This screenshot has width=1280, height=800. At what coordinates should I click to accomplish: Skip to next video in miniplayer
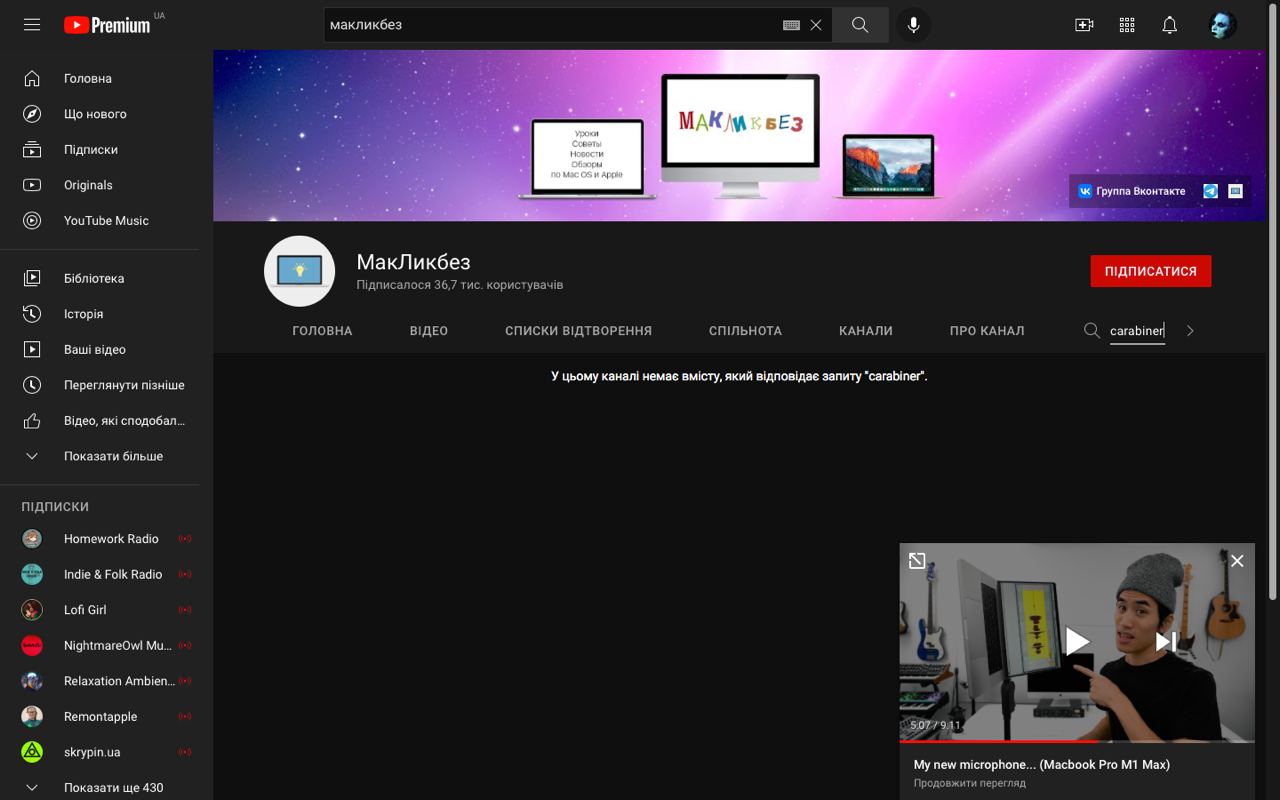(x=1165, y=641)
